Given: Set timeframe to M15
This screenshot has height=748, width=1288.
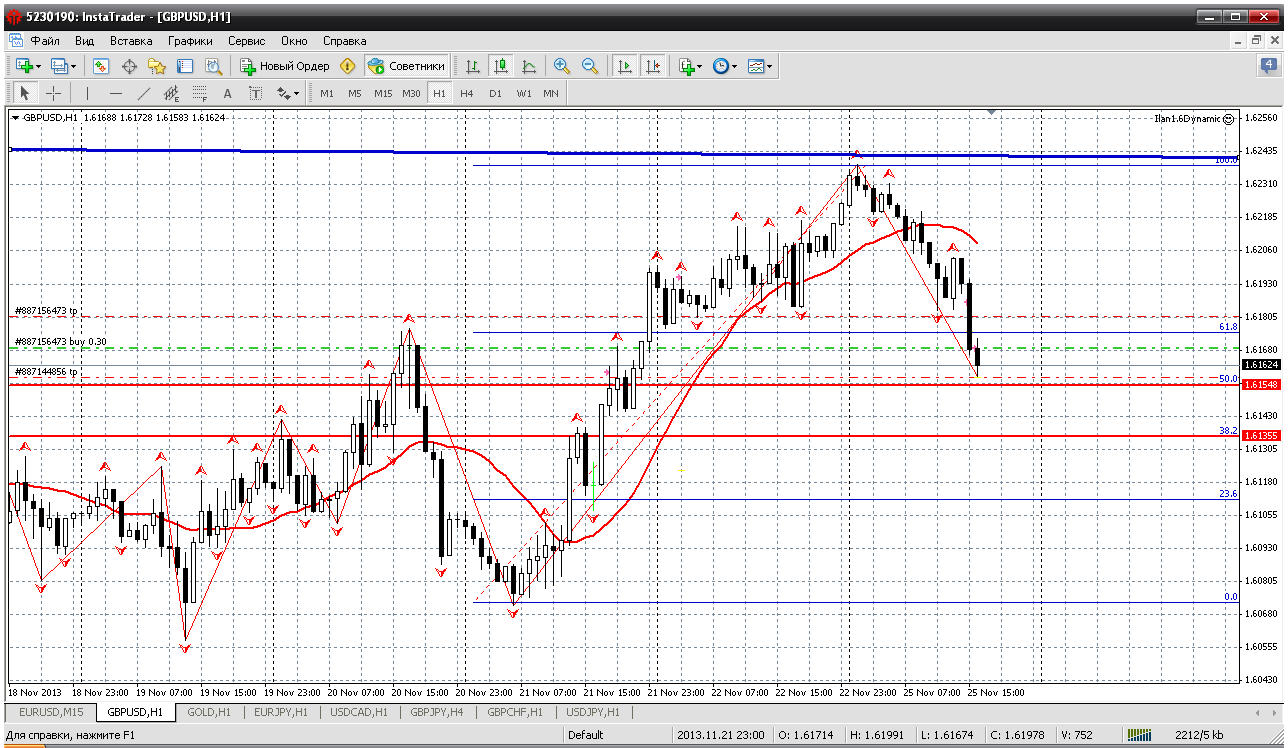Looking at the screenshot, I should 383,93.
